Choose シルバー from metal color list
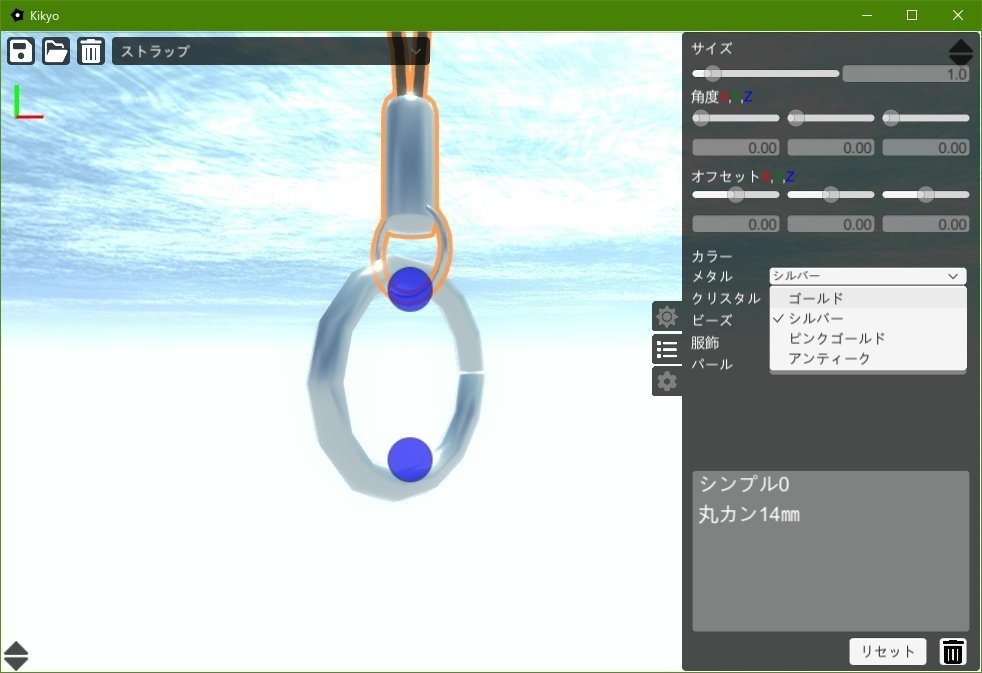This screenshot has width=982, height=673. pos(868,318)
